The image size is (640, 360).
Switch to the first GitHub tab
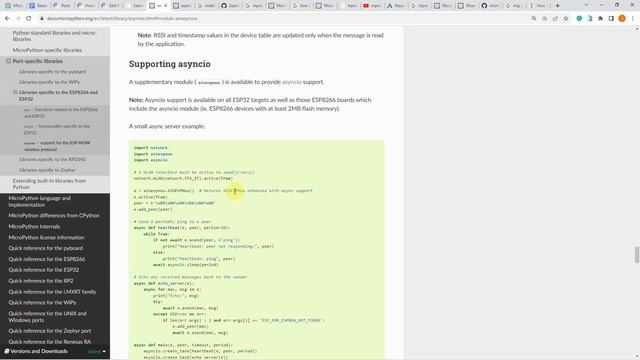click(x=230, y=6)
